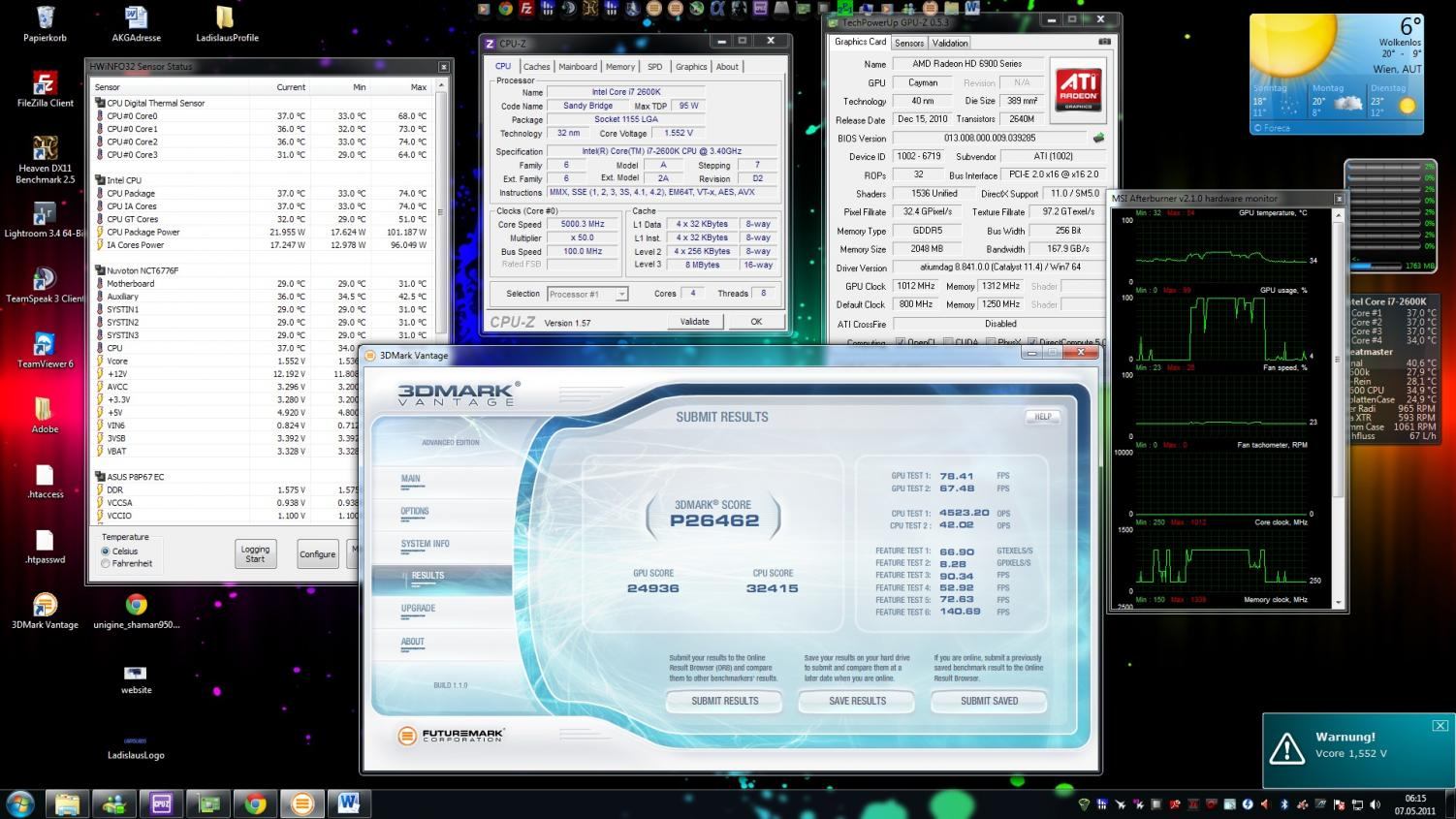Screen dimensions: 1456x819
Task: Switch to the Validation tab in GPU-Z
Action: [x=950, y=43]
